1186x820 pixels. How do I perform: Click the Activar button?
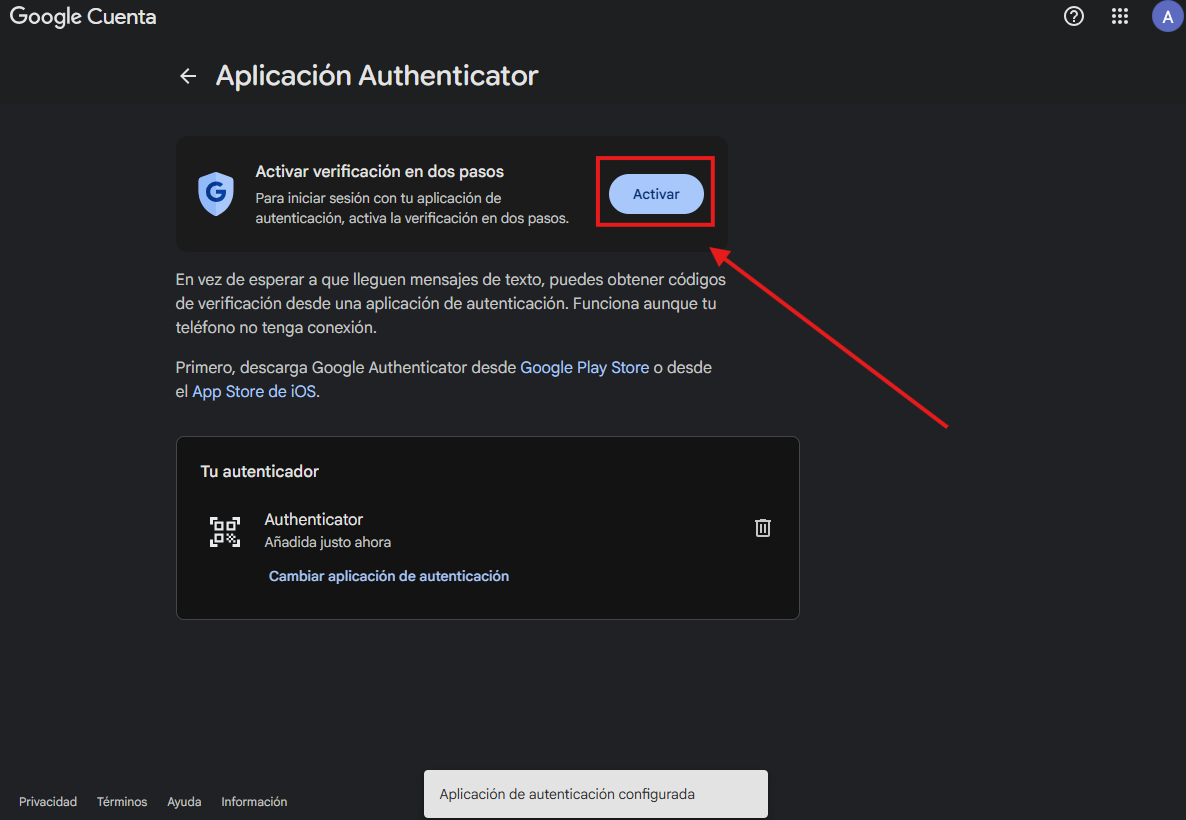point(656,194)
